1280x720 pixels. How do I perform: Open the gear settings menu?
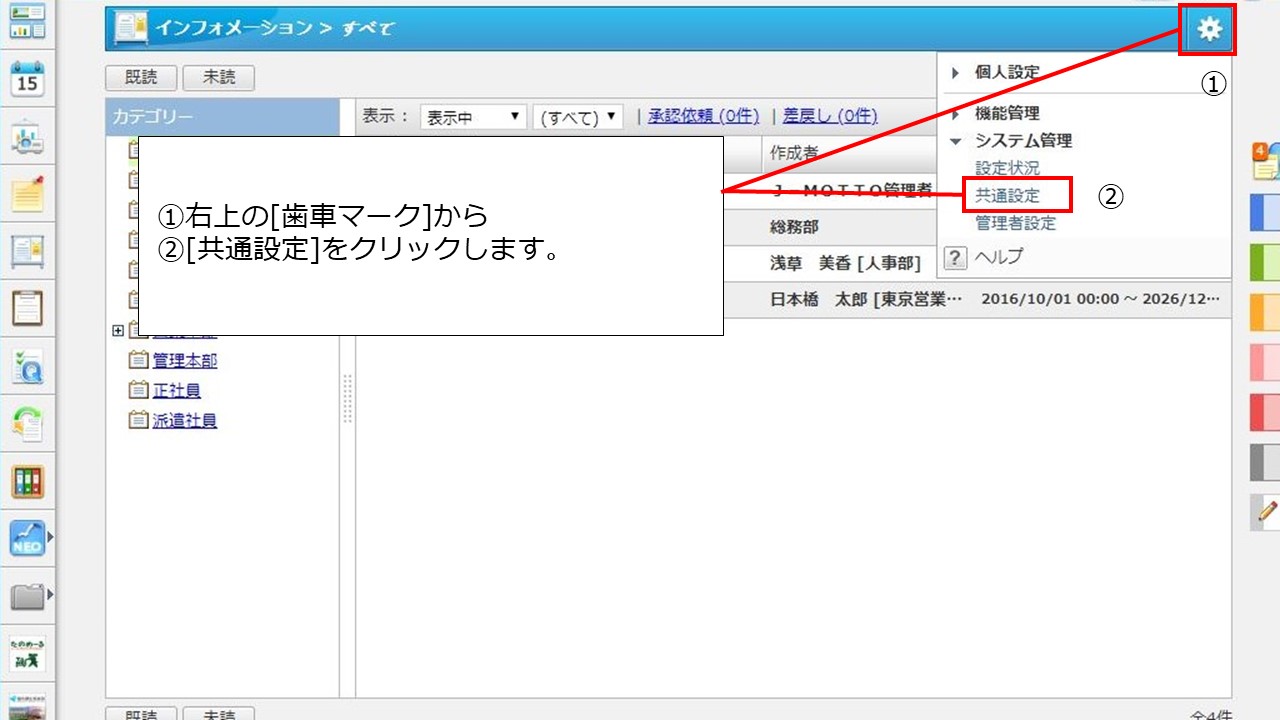(x=1209, y=30)
